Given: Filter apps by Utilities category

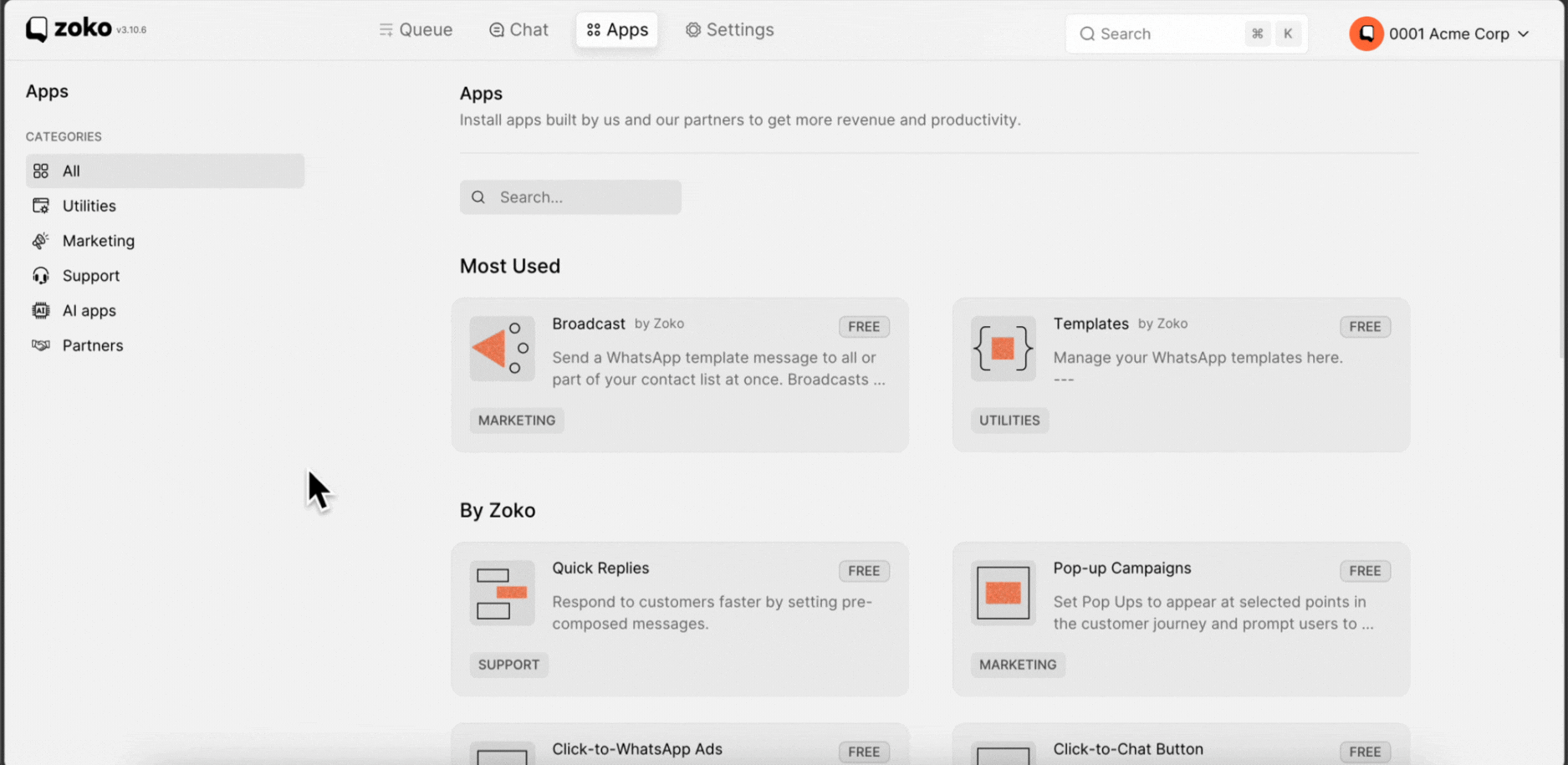Looking at the screenshot, I should click(x=165, y=206).
